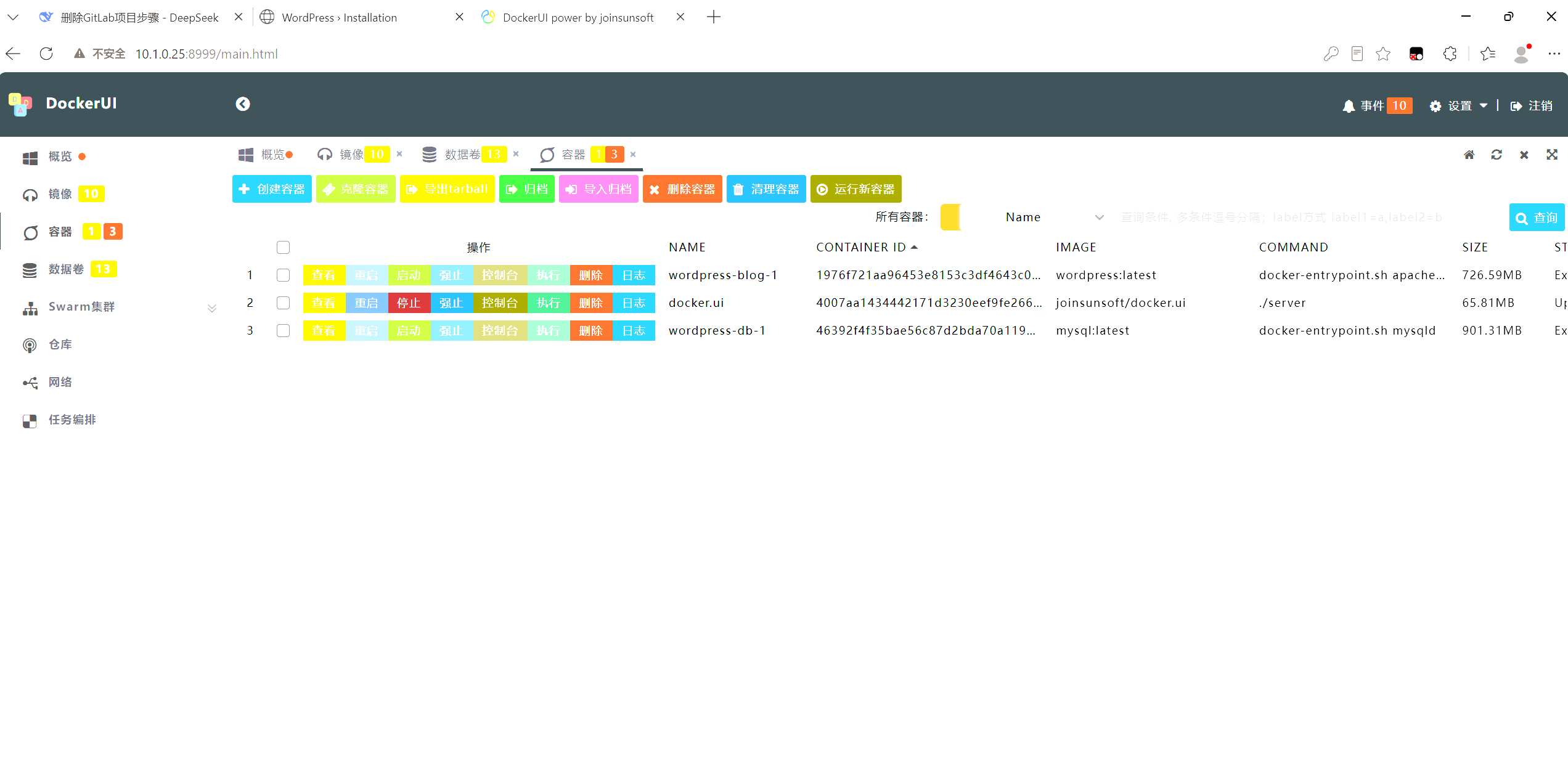Click 删除 for wordpress-db-1
Image resolution: width=1568 pixels, height=769 pixels.
(x=591, y=331)
